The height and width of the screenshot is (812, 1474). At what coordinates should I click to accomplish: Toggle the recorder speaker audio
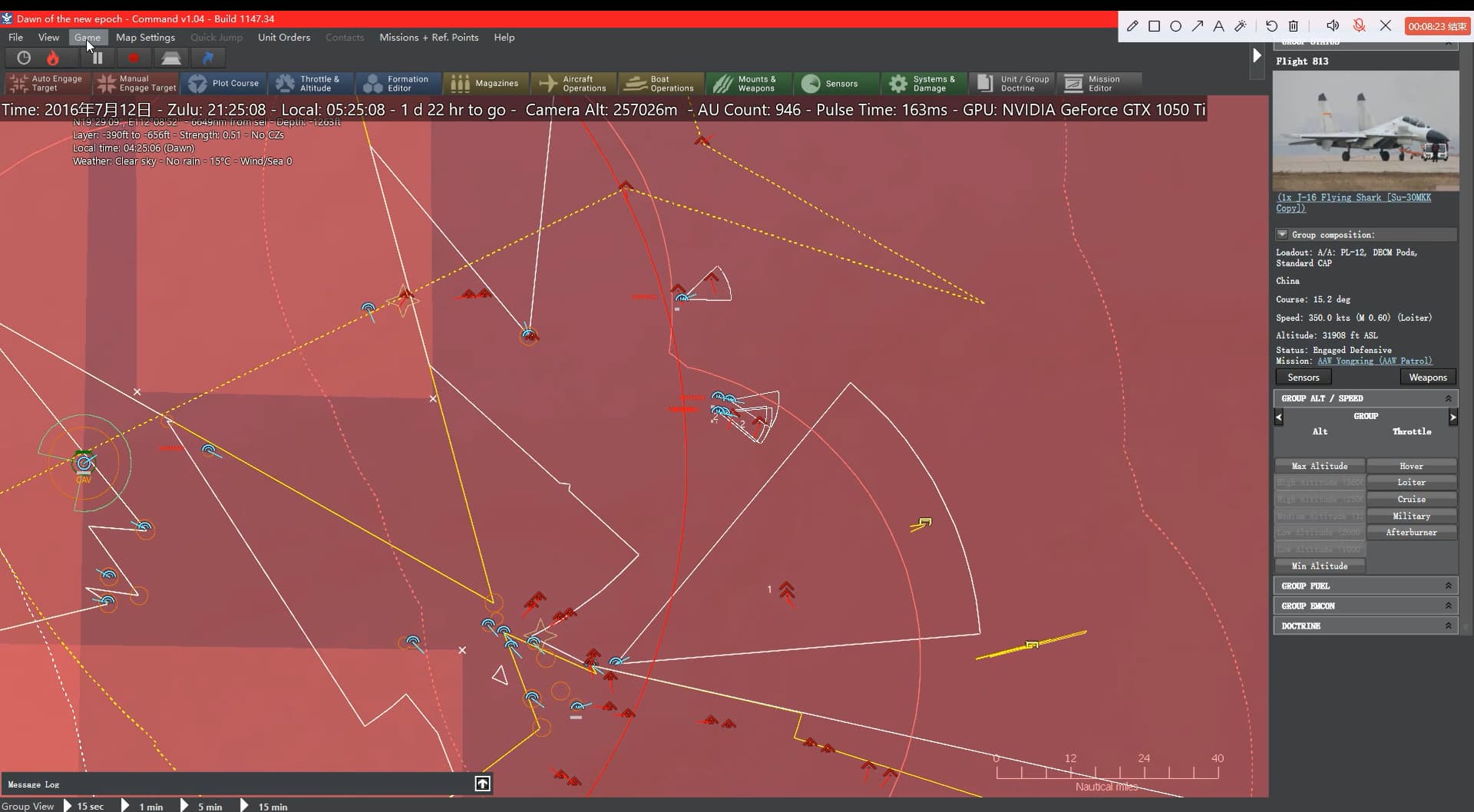[1333, 26]
